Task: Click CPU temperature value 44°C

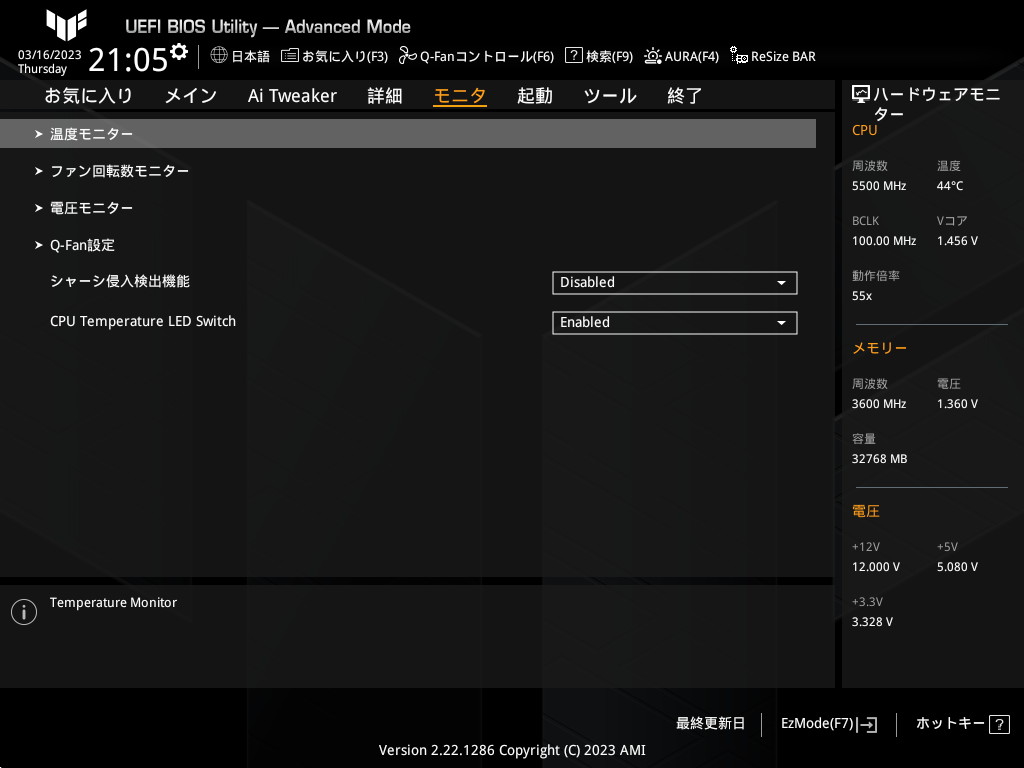Action: point(950,185)
